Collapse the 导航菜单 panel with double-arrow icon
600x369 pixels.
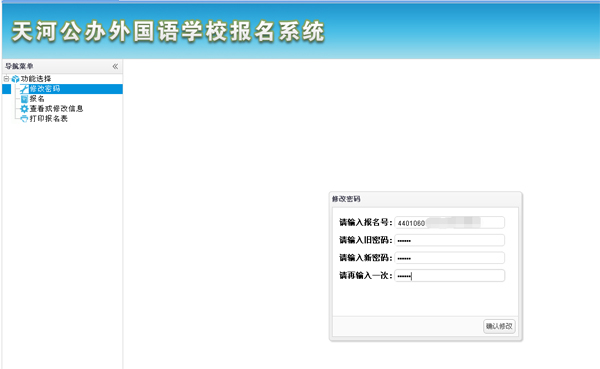[115, 67]
